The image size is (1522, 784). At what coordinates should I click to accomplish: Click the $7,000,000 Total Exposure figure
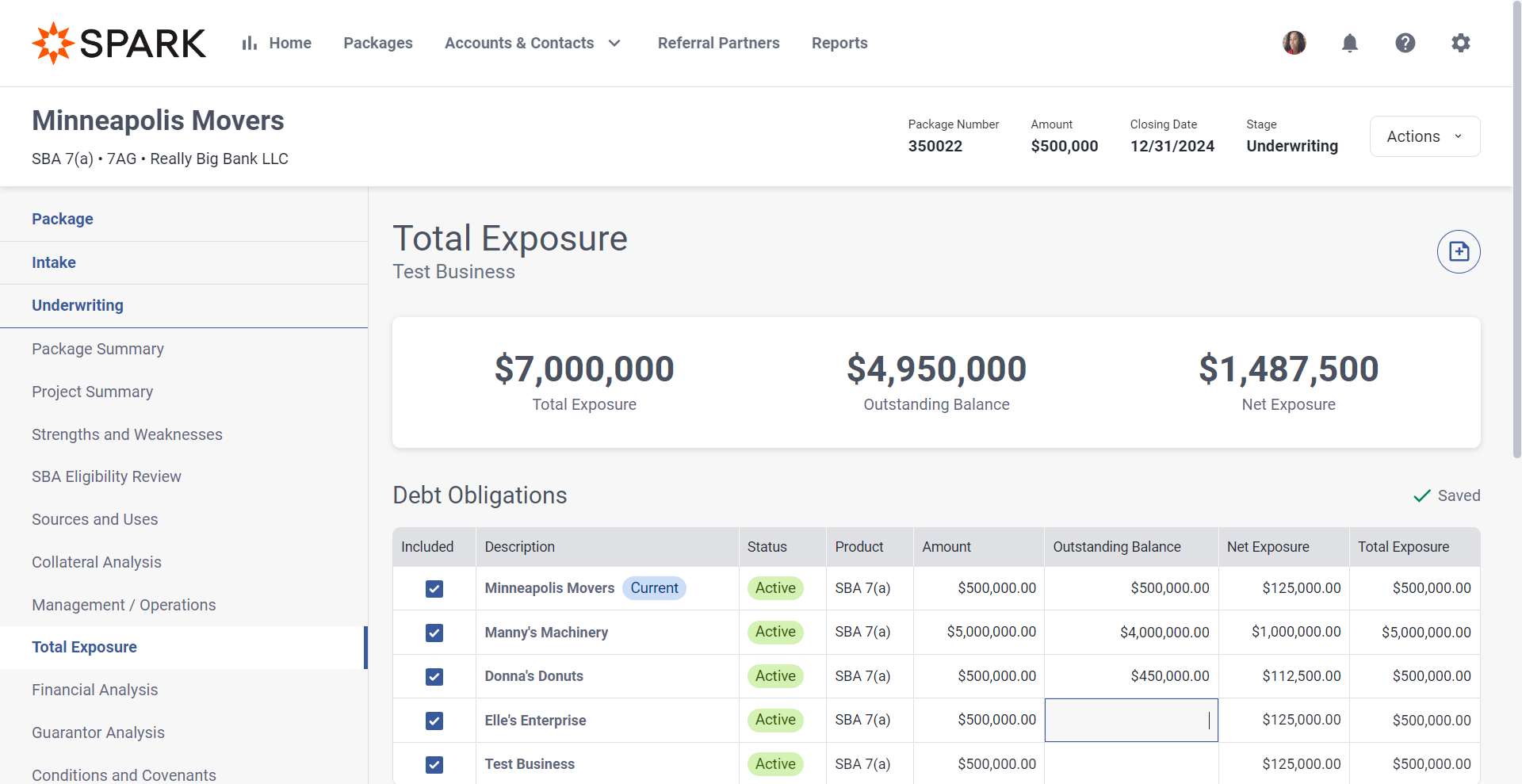[584, 369]
